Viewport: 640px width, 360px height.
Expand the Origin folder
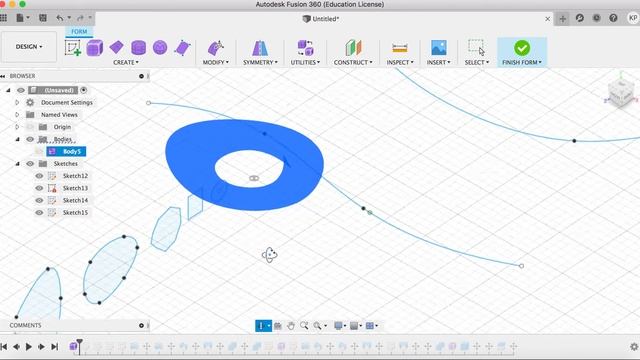17,127
